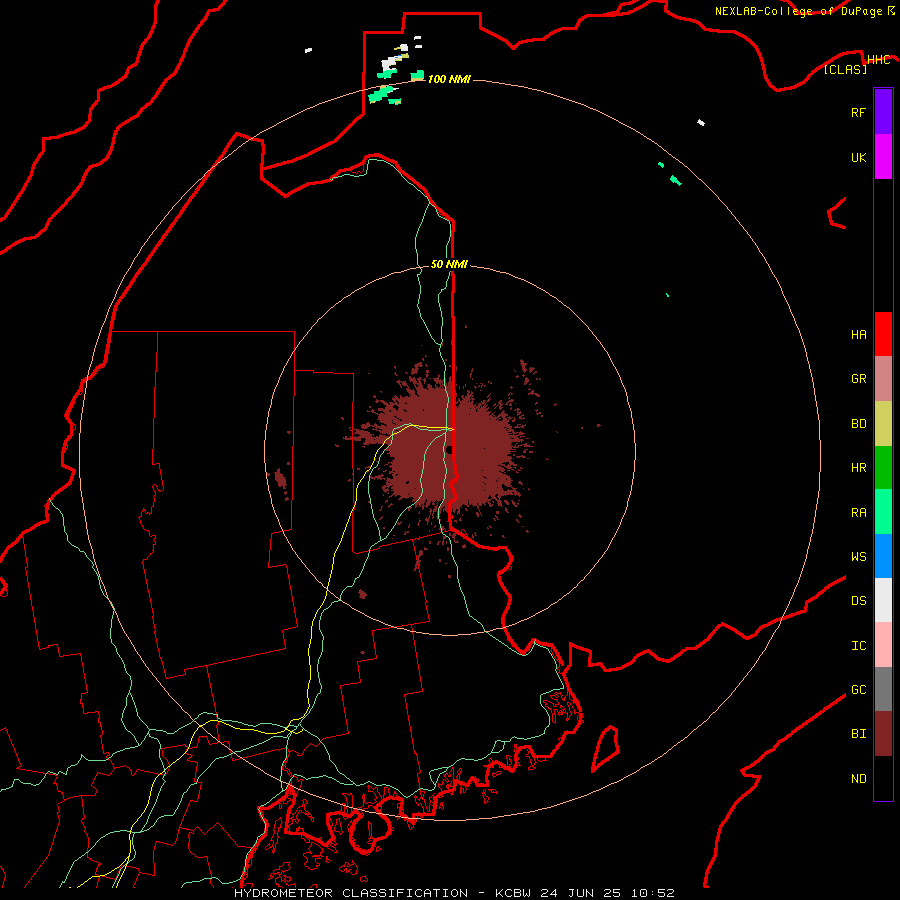Click the UK legend label
This screenshot has height=900, width=900.
(x=858, y=157)
